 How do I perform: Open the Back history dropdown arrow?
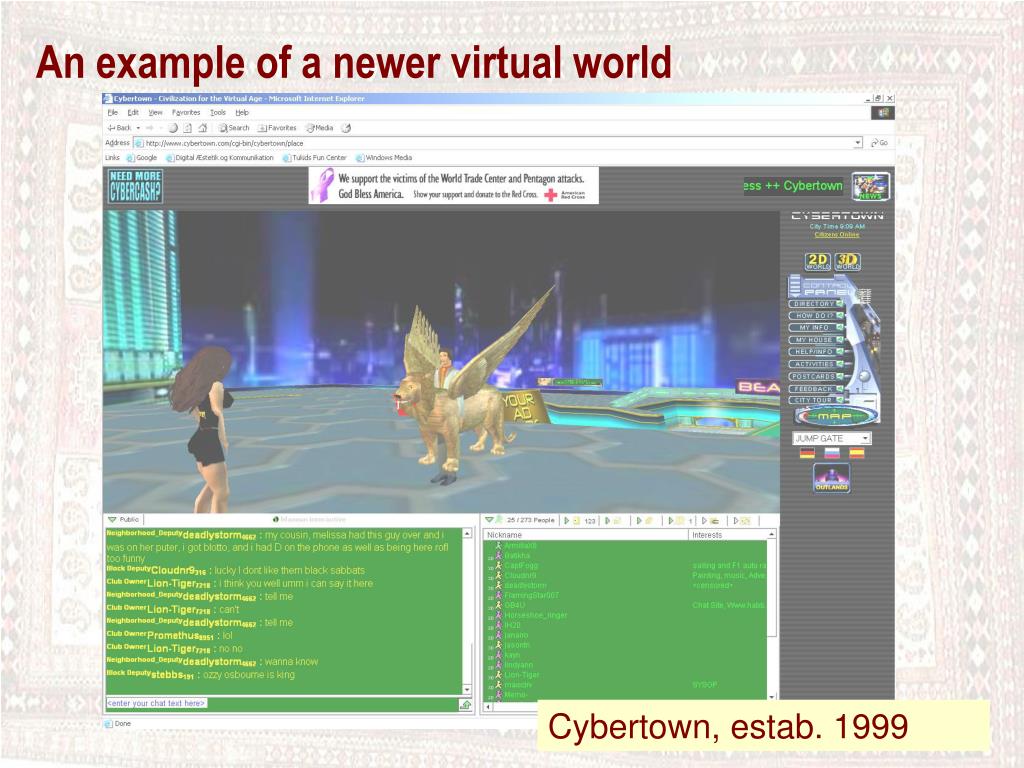coord(138,128)
